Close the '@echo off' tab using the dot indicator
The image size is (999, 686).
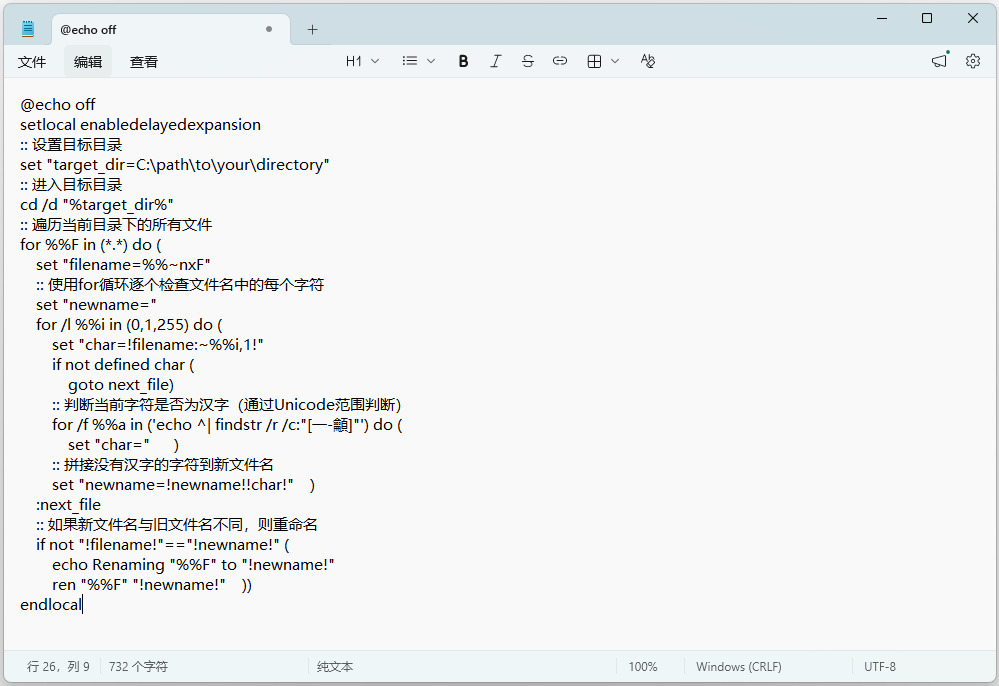click(x=269, y=29)
